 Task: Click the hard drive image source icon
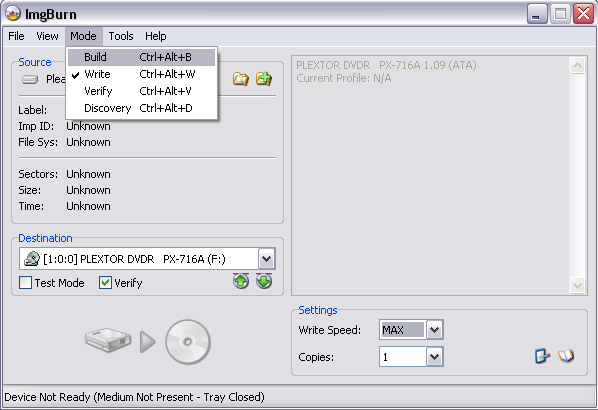[108, 340]
